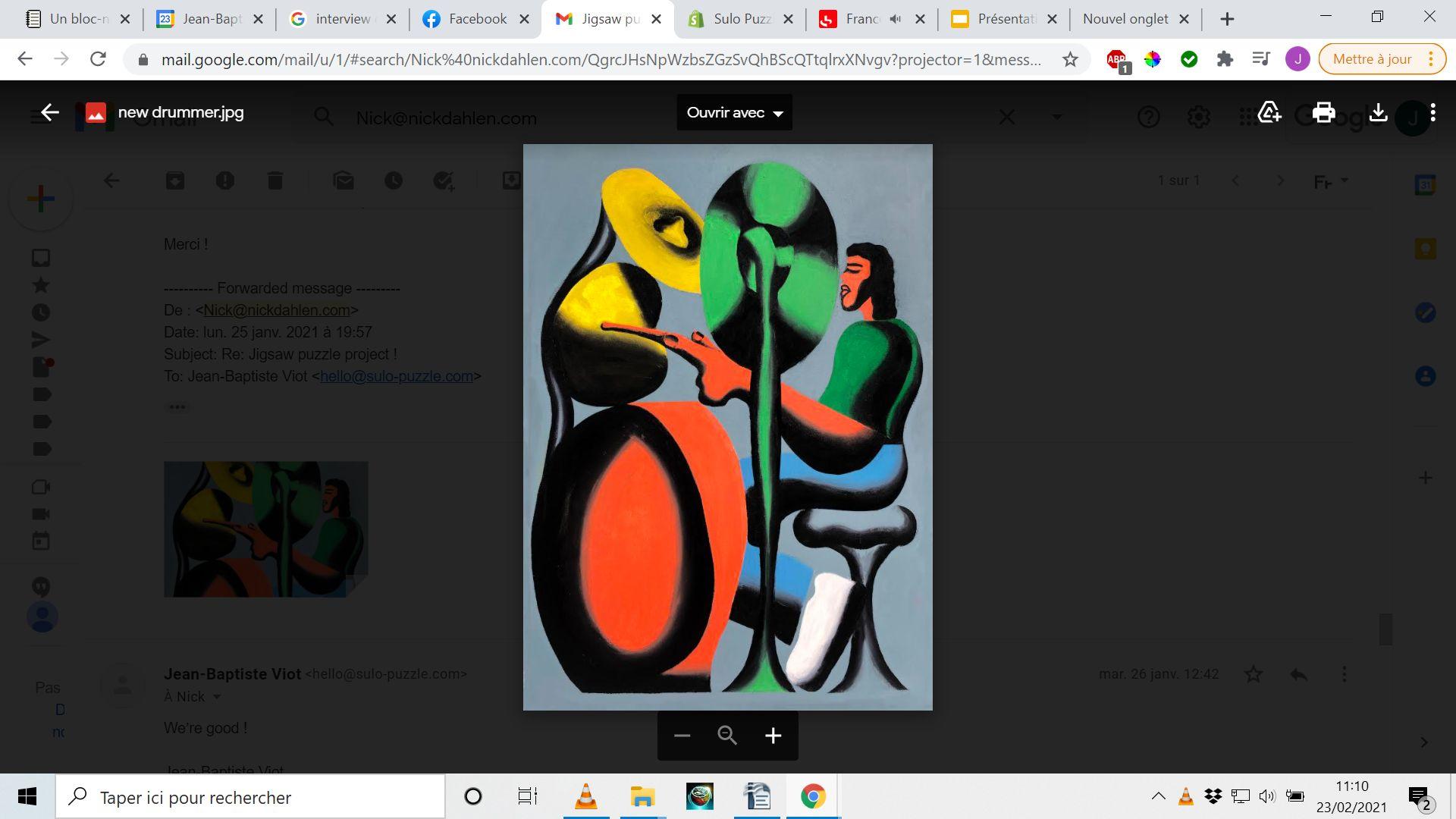This screenshot has height=819, width=1456.
Task: Zoom in with plus button
Action: 773,736
